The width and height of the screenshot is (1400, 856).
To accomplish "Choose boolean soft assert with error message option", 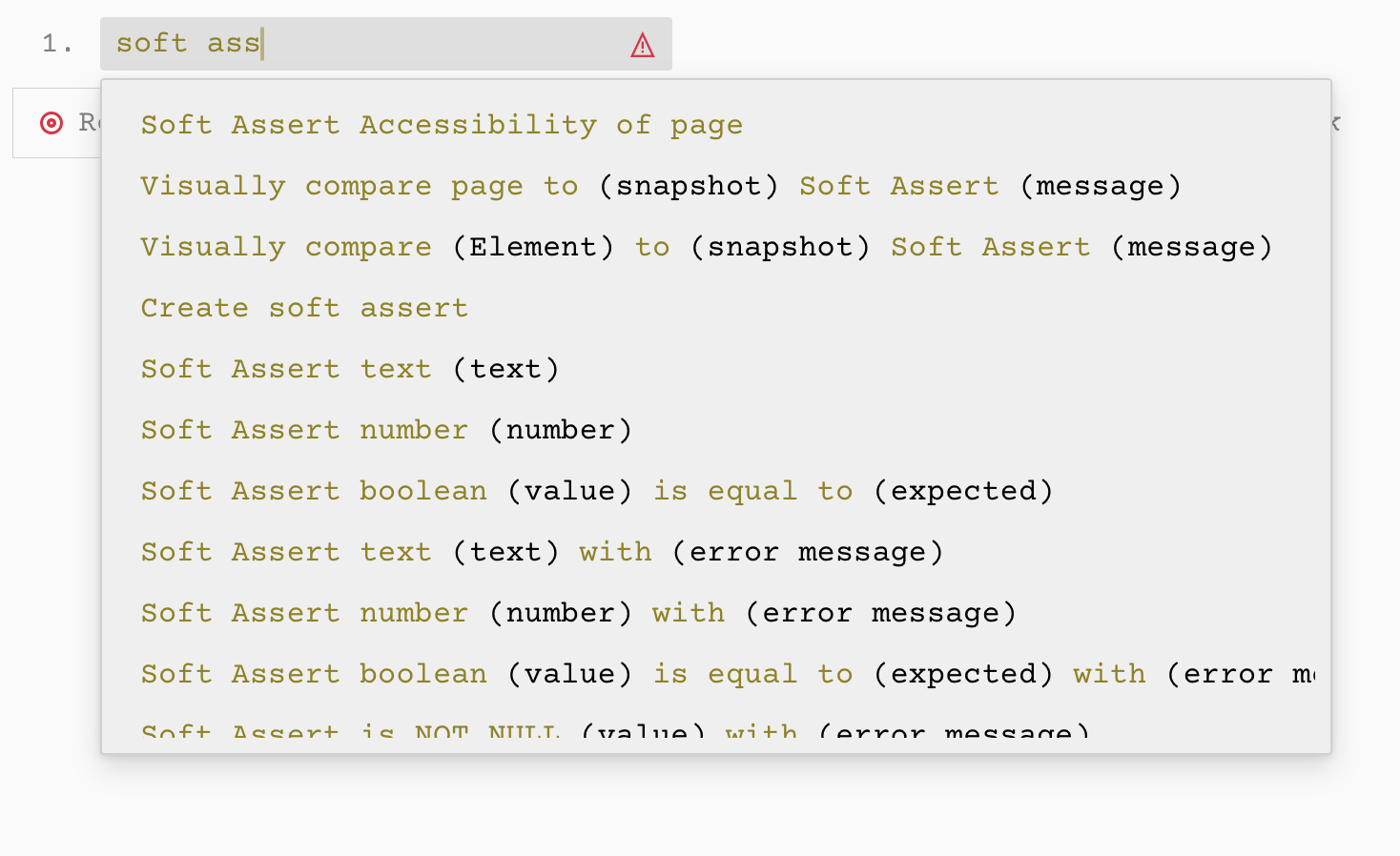I will [668, 674].
